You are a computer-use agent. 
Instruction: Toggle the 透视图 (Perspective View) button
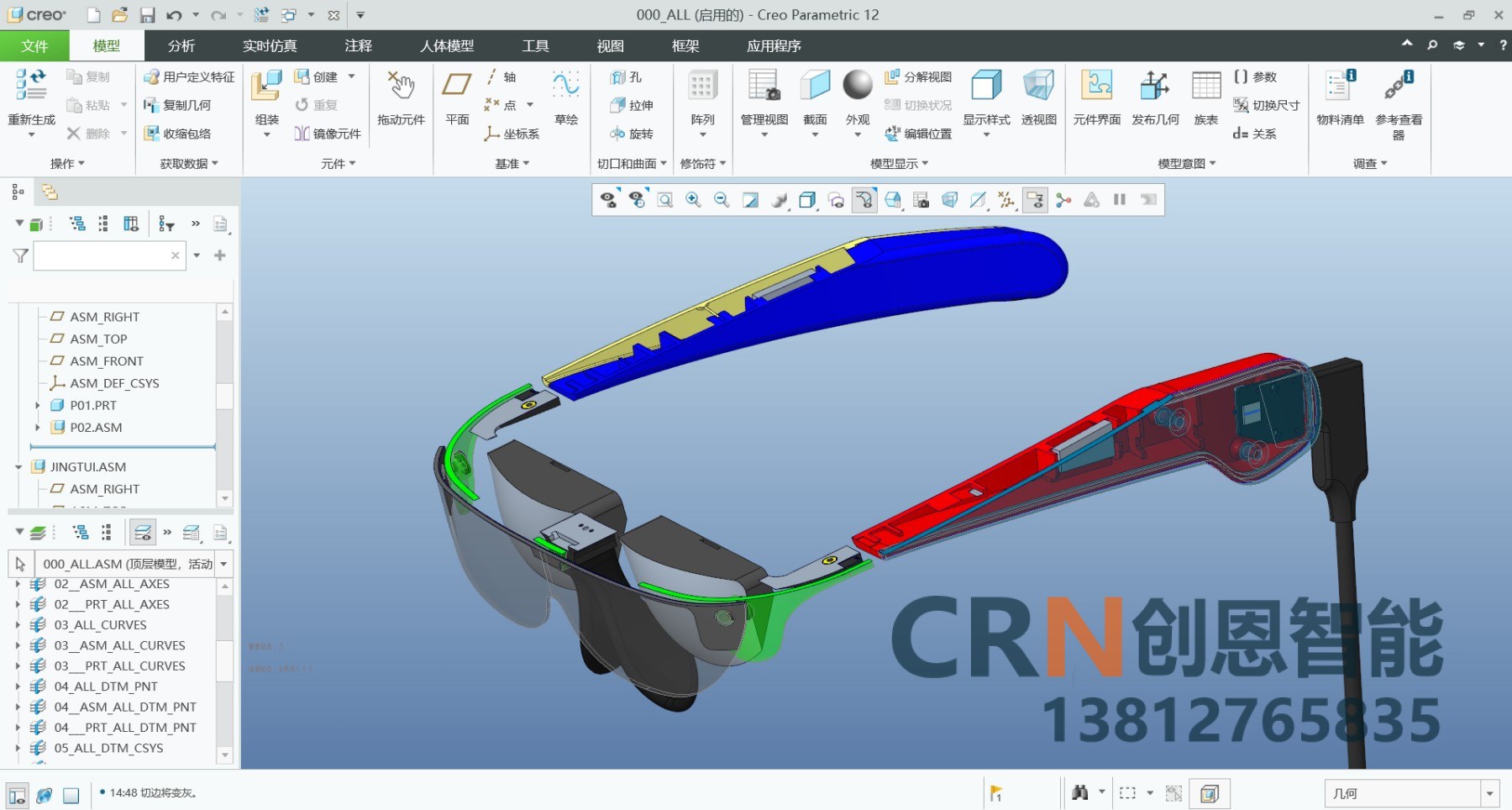1038,97
